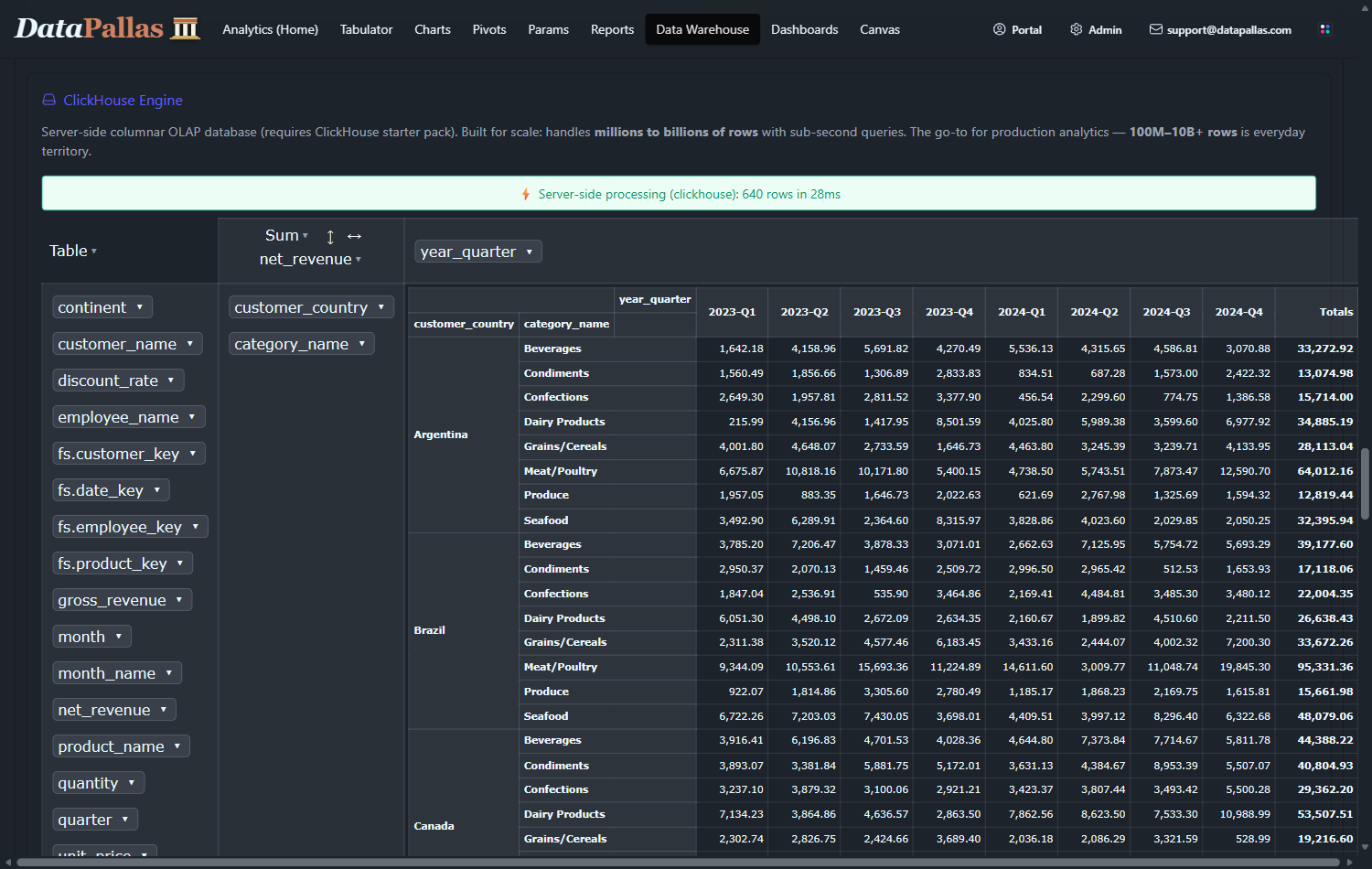
Task: Click the DataPallas logo
Action: (x=107, y=28)
